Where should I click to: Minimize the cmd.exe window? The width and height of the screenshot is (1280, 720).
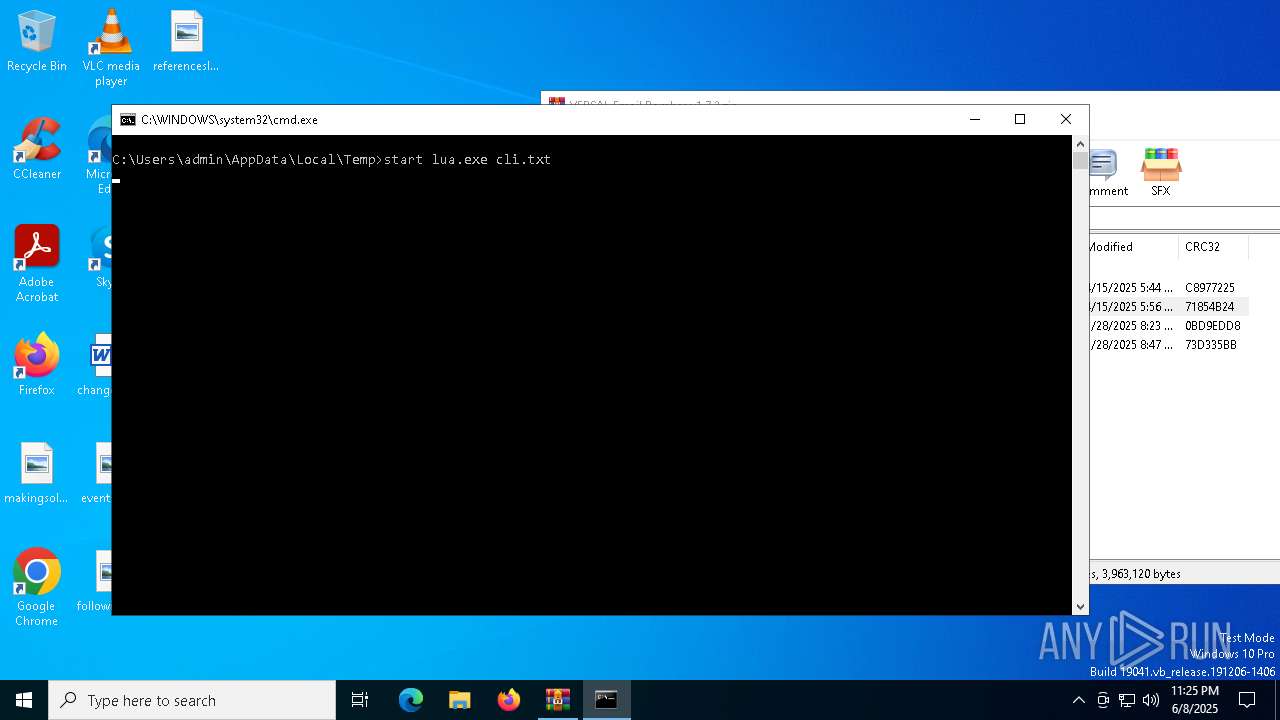click(x=975, y=119)
